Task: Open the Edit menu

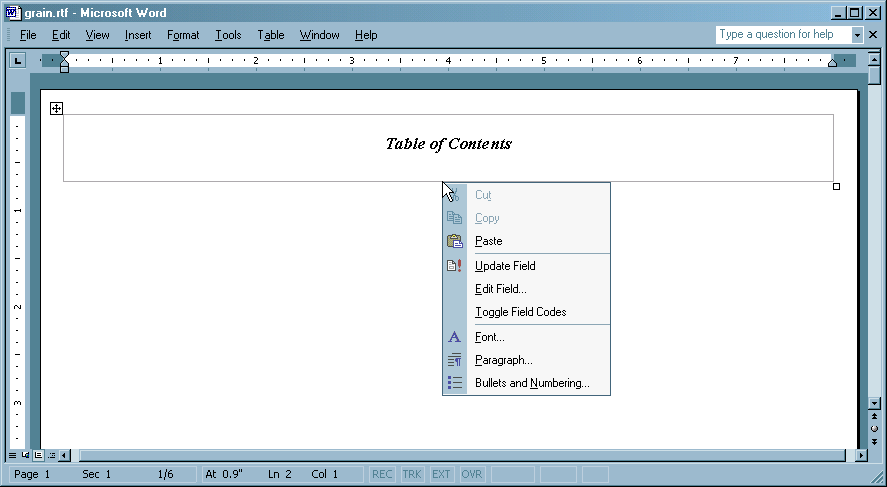Action: 61,35
